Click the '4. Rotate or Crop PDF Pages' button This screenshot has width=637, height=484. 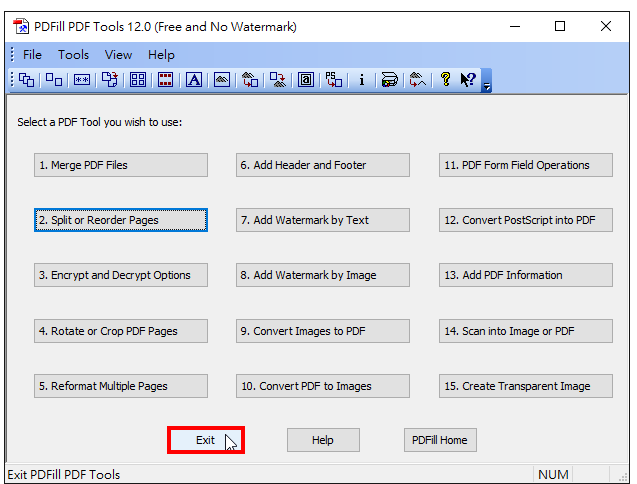coord(121,331)
